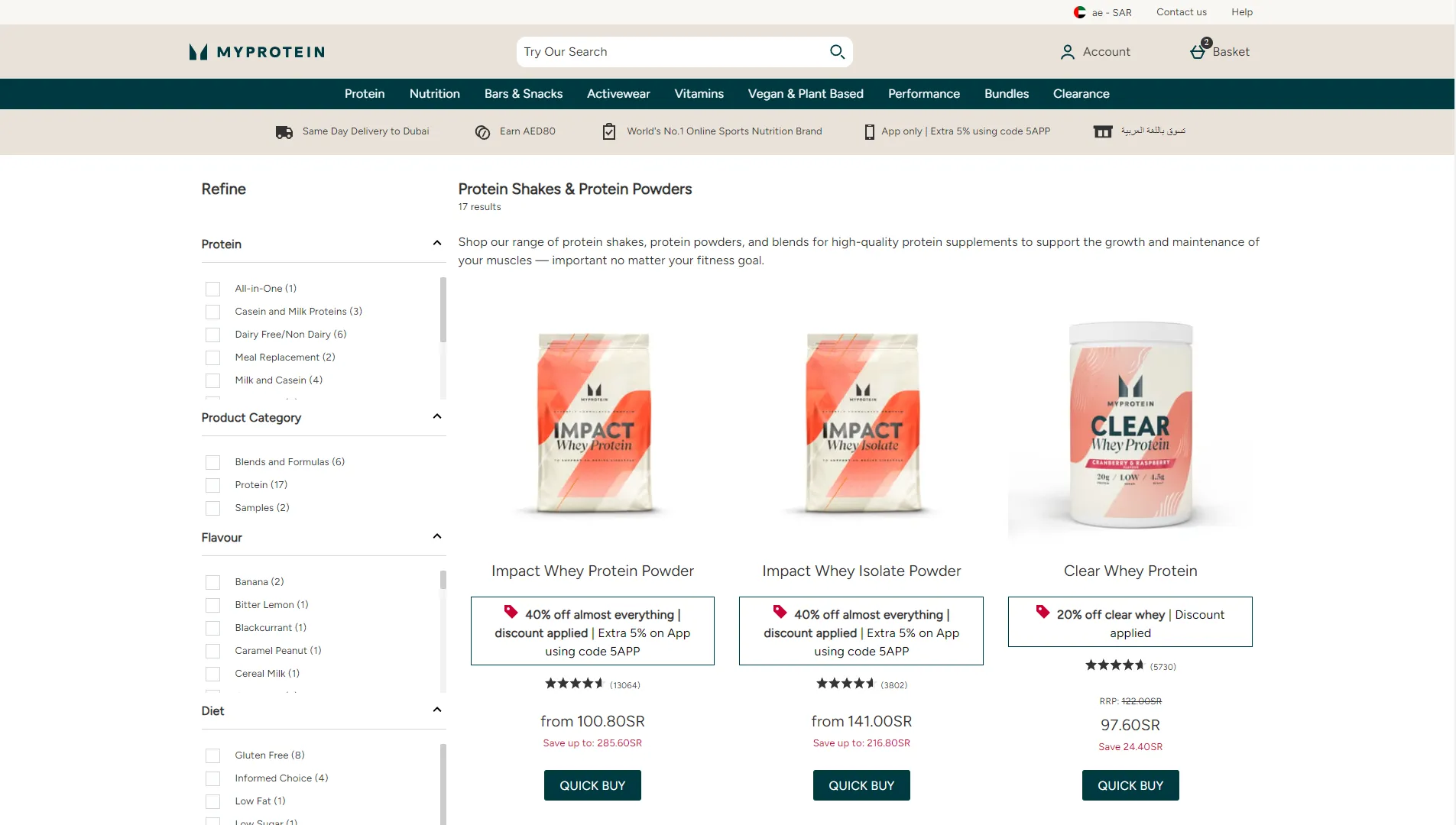Collapse the Diet filter section

tap(437, 710)
